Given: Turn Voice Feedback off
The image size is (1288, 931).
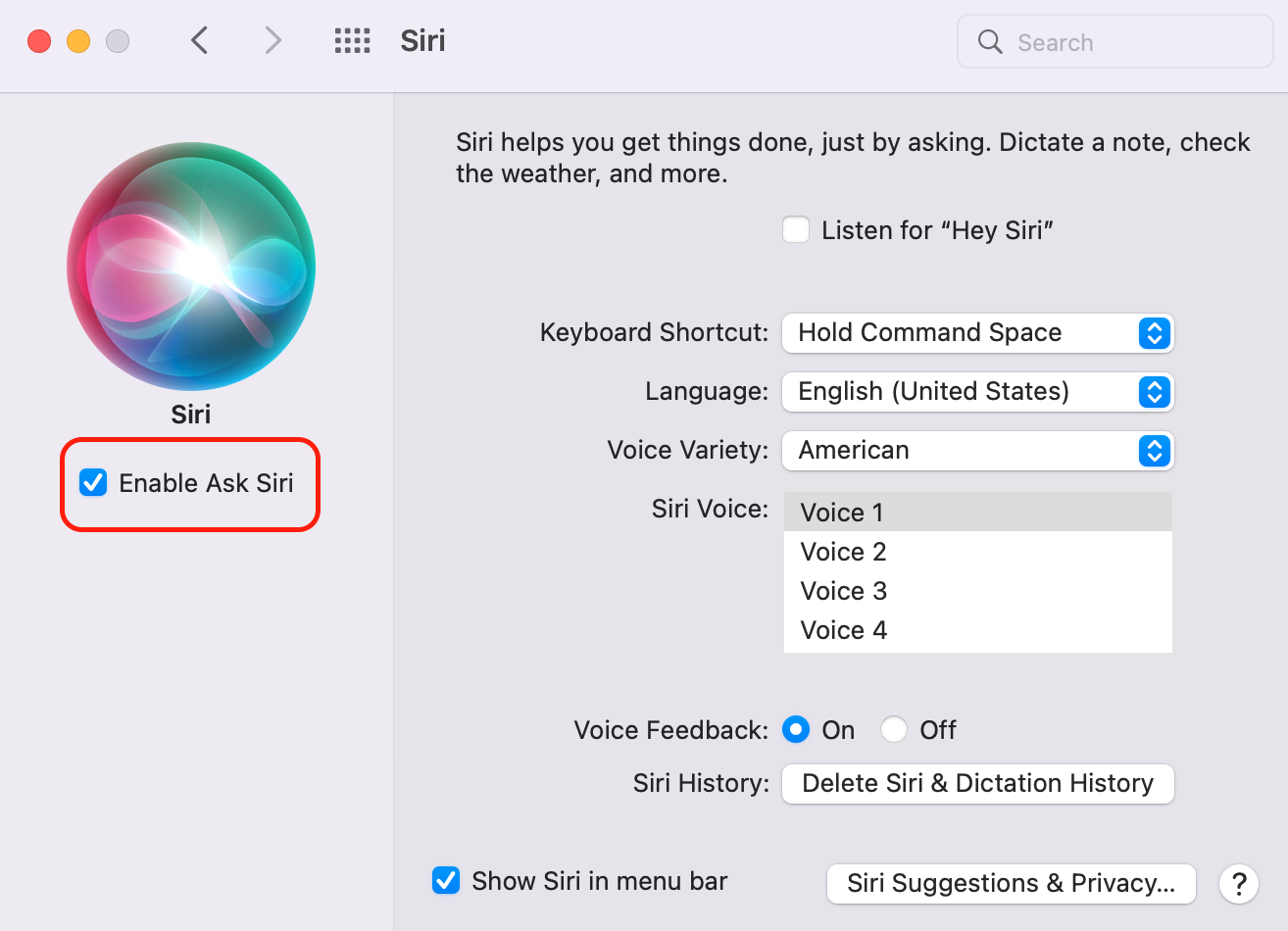Looking at the screenshot, I should pyautogui.click(x=893, y=729).
